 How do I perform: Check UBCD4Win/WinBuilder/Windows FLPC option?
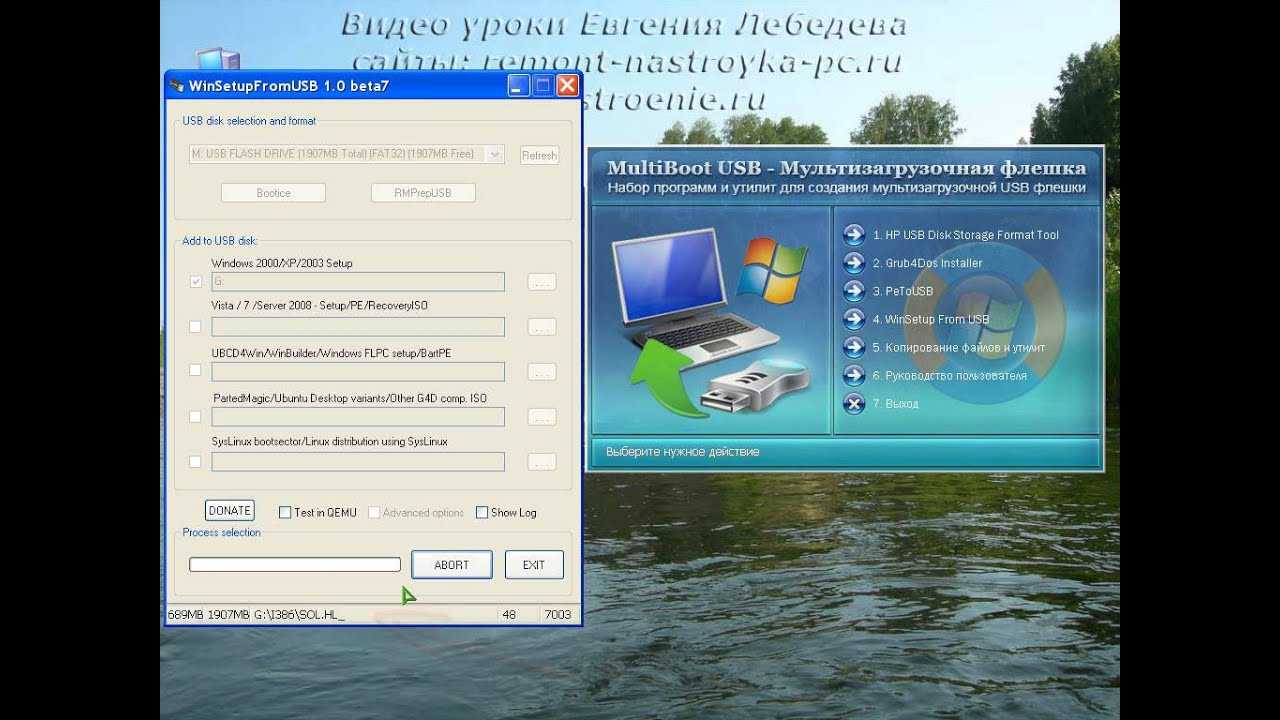(x=195, y=370)
